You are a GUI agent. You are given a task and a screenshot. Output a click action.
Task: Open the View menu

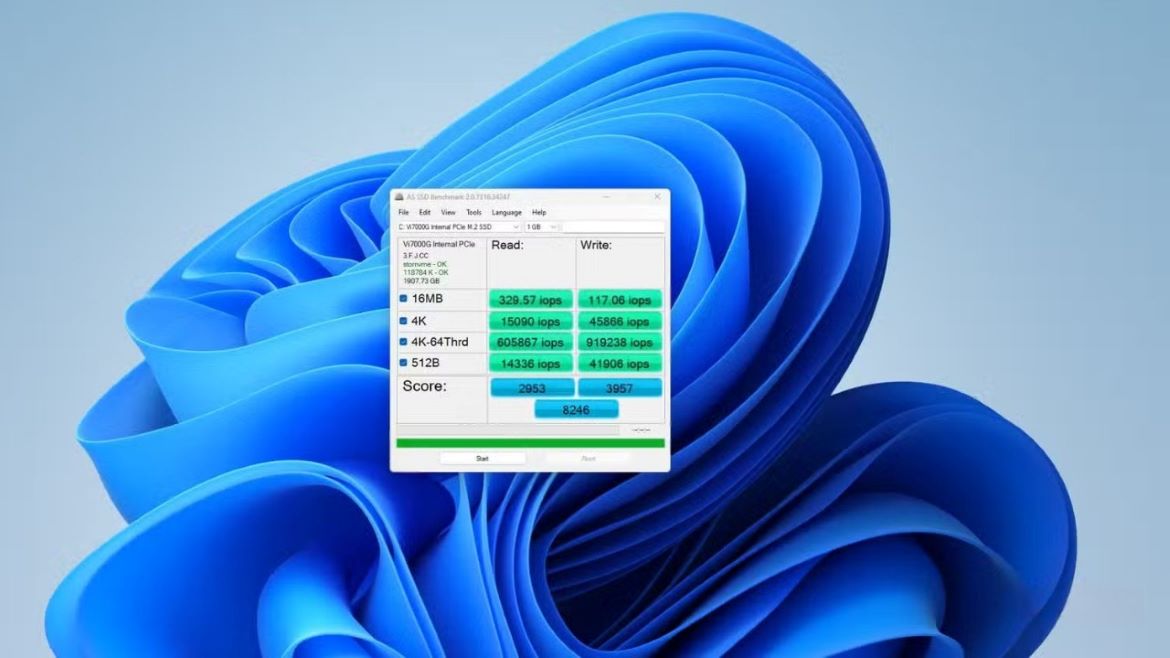tap(448, 212)
